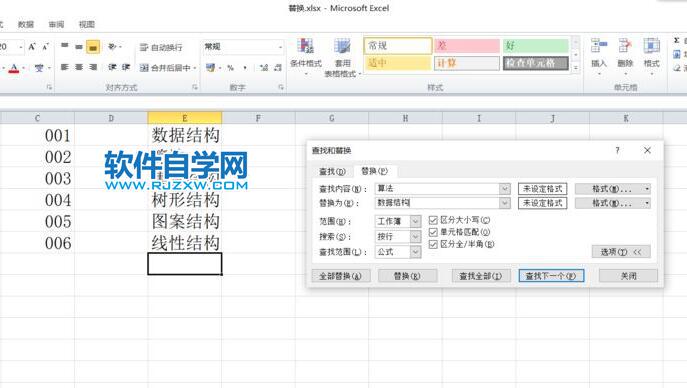Apply percent style to cells
Image resolution: width=687 pixels, height=388 pixels.
click(x=230, y=67)
